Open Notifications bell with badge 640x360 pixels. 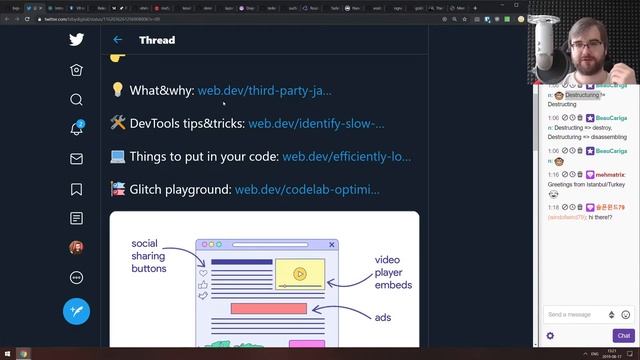pos(77,128)
